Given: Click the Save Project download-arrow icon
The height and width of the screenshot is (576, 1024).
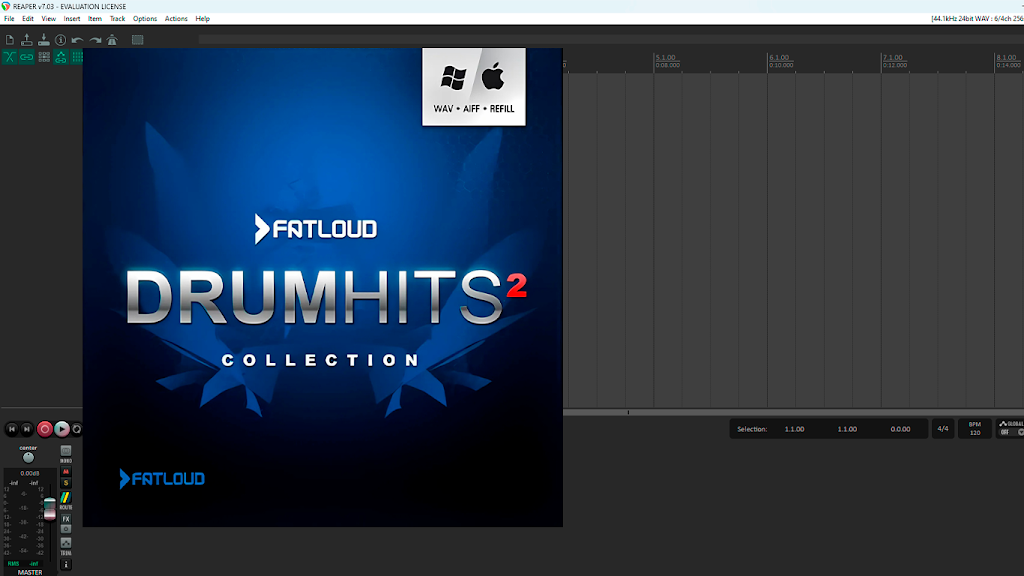Looking at the screenshot, I should coord(44,40).
